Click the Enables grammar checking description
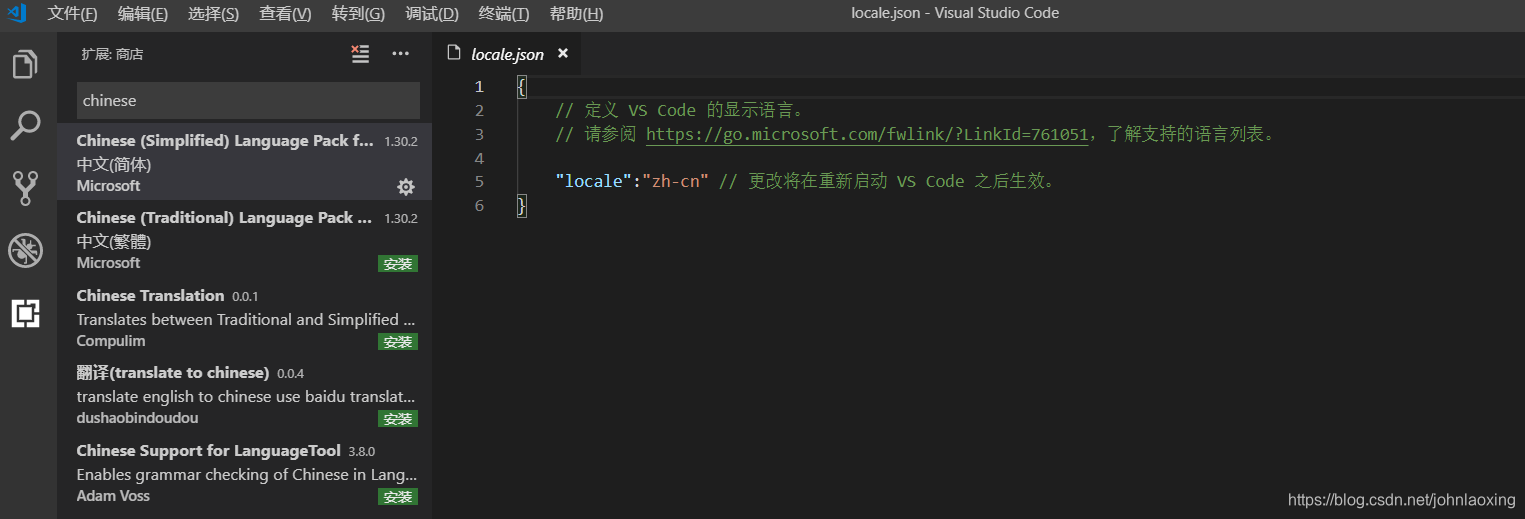Image resolution: width=1525 pixels, height=519 pixels. (246, 475)
